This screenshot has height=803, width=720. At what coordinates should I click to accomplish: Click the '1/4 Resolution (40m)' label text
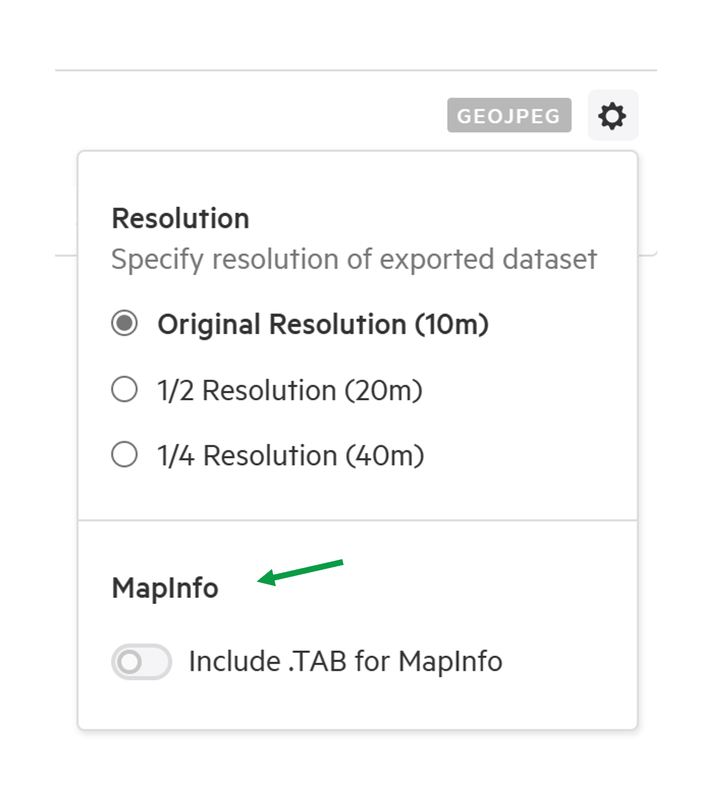point(291,455)
